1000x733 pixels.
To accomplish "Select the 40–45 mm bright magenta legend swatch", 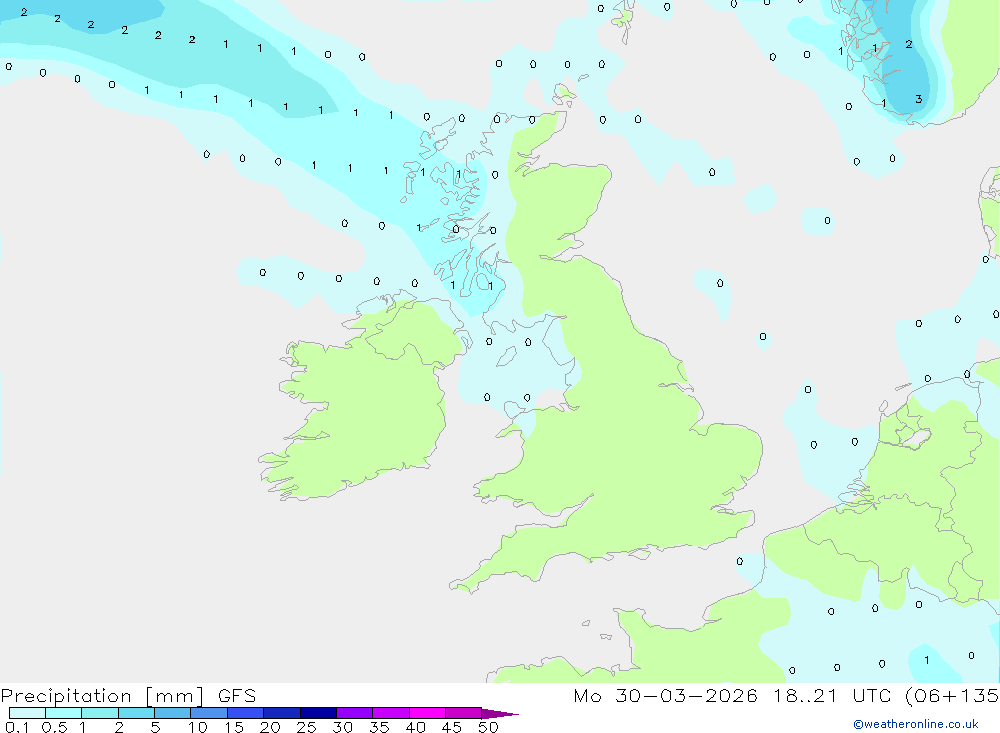I will click(427, 713).
